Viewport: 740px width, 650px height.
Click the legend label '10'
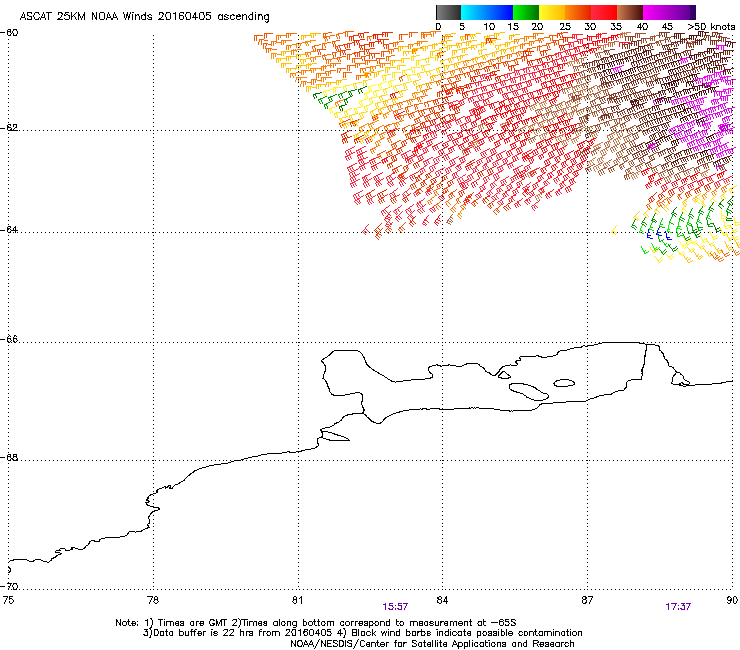489,27
